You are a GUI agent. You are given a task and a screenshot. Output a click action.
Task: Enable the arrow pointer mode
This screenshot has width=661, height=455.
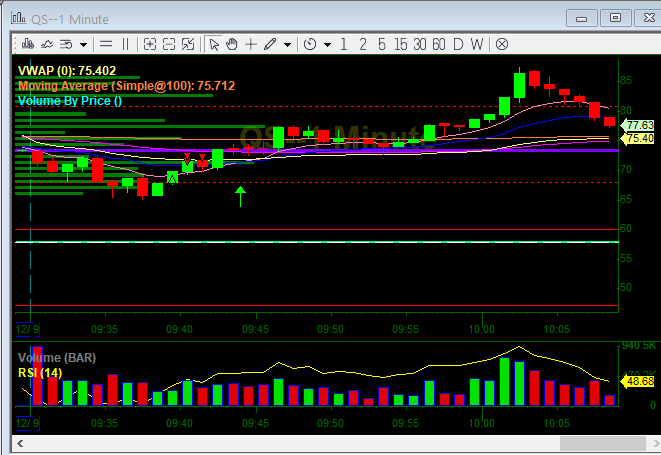pyautogui.click(x=213, y=44)
